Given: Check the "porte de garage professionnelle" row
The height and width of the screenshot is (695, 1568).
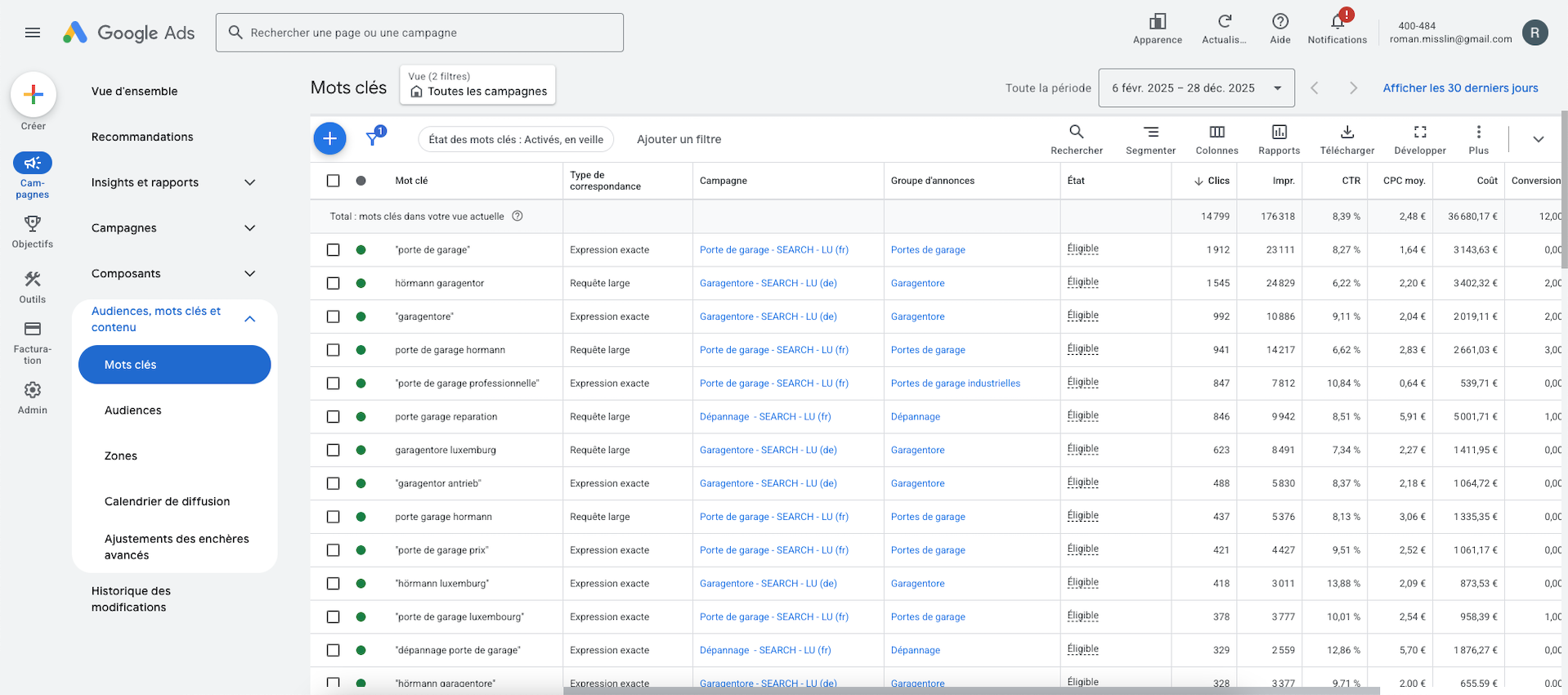Looking at the screenshot, I should [x=333, y=383].
